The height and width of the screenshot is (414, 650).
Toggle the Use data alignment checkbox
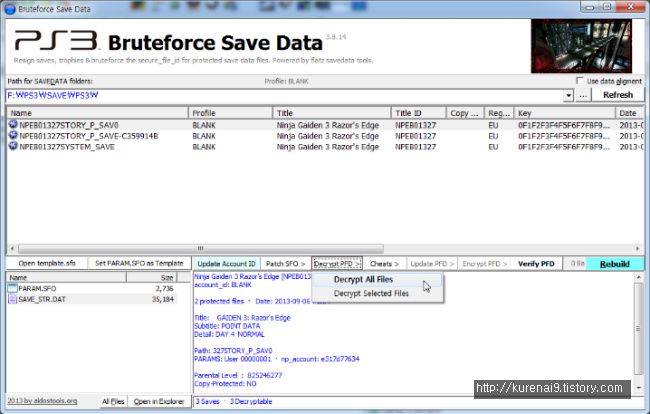[580, 81]
